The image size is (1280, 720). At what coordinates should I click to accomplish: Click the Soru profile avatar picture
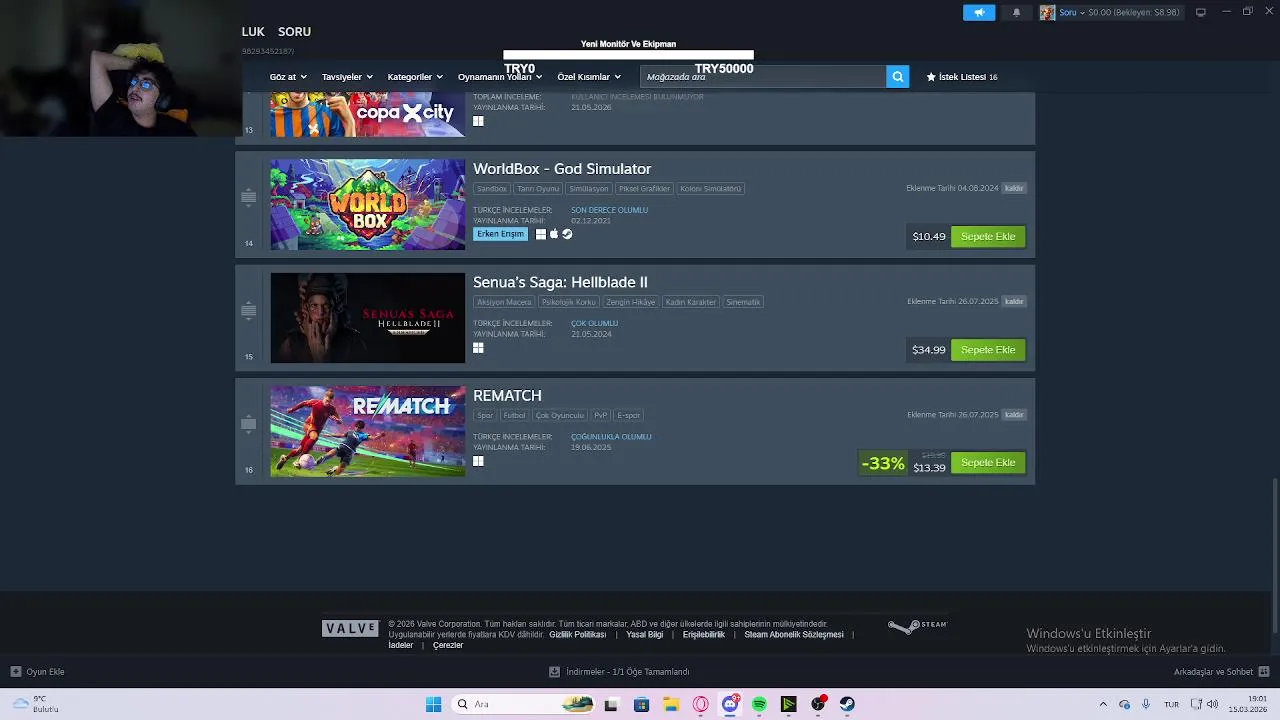coord(1047,12)
